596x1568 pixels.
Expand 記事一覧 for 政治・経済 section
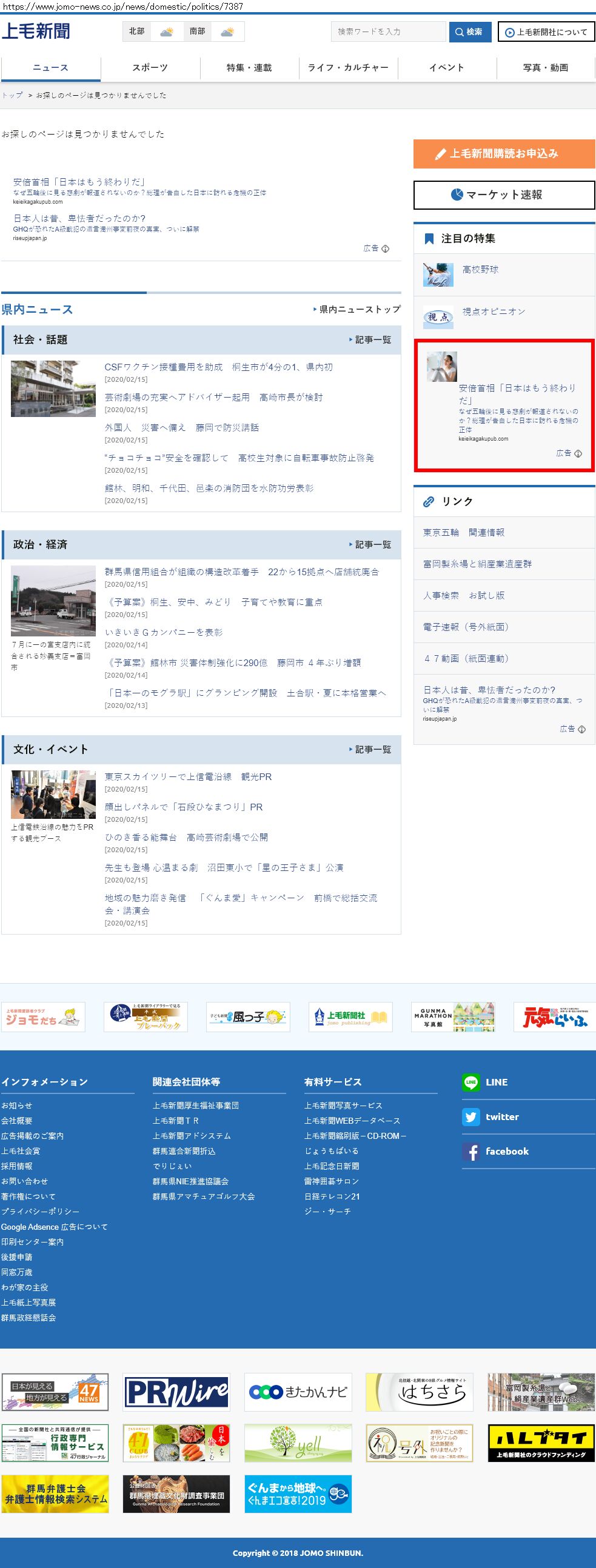point(370,544)
